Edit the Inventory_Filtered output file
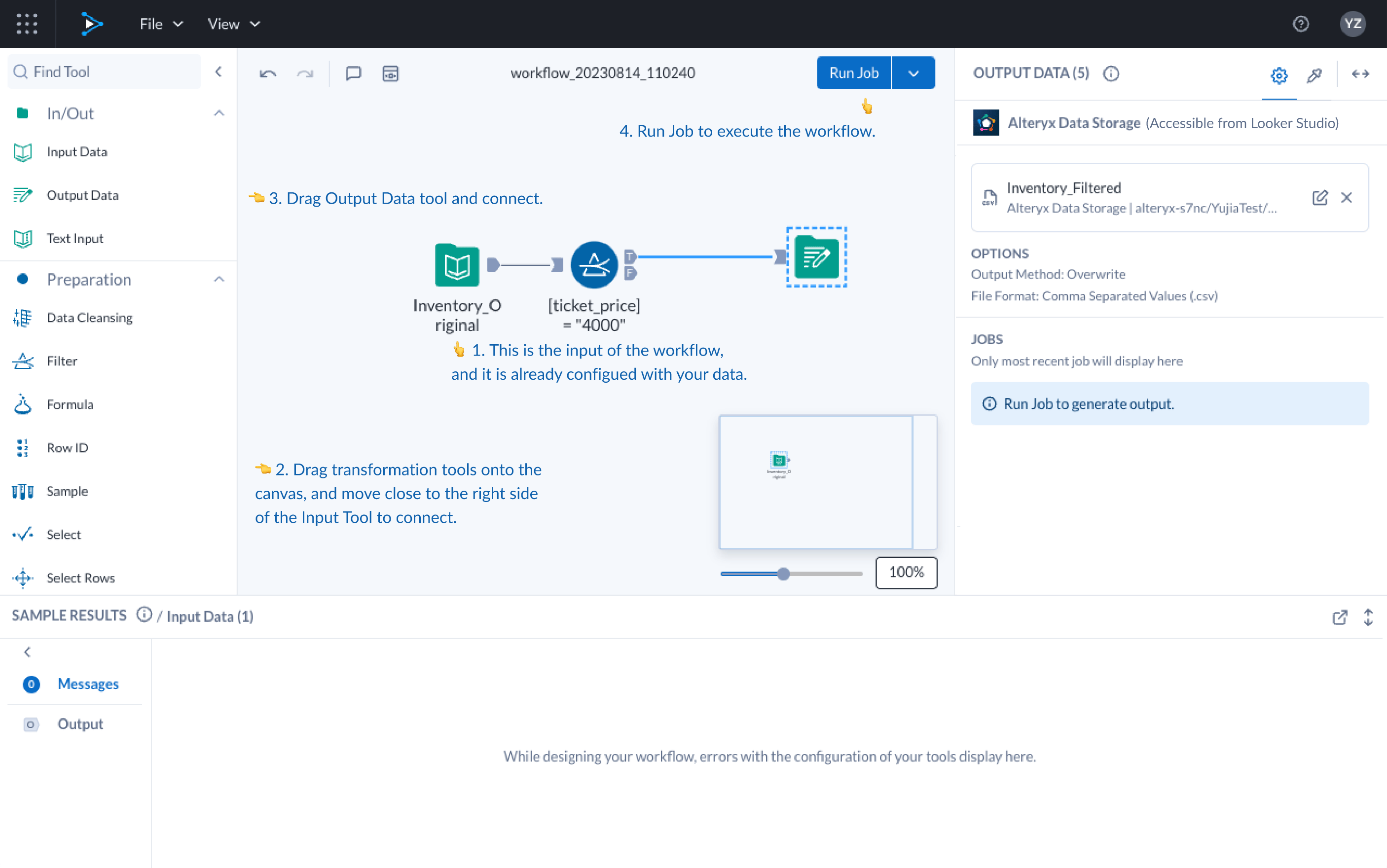 click(1319, 197)
